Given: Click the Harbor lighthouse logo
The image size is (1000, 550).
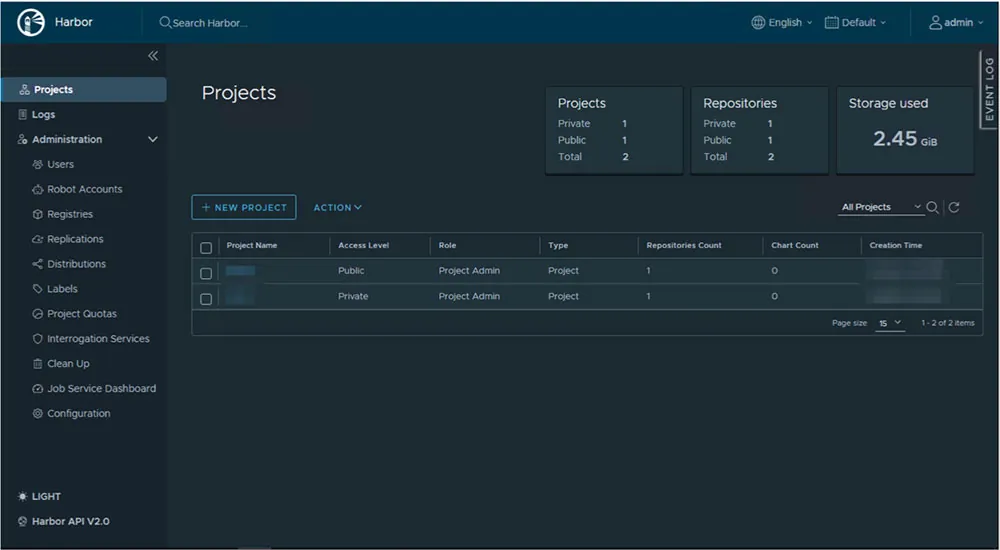Looking at the screenshot, I should (x=31, y=22).
